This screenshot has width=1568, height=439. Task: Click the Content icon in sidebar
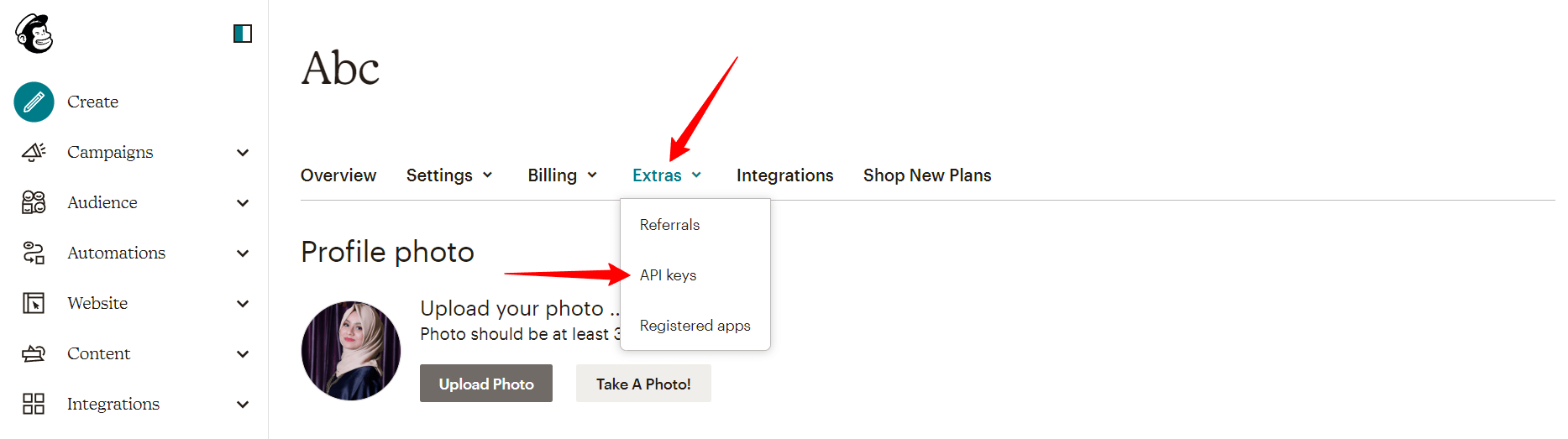pyautogui.click(x=34, y=353)
